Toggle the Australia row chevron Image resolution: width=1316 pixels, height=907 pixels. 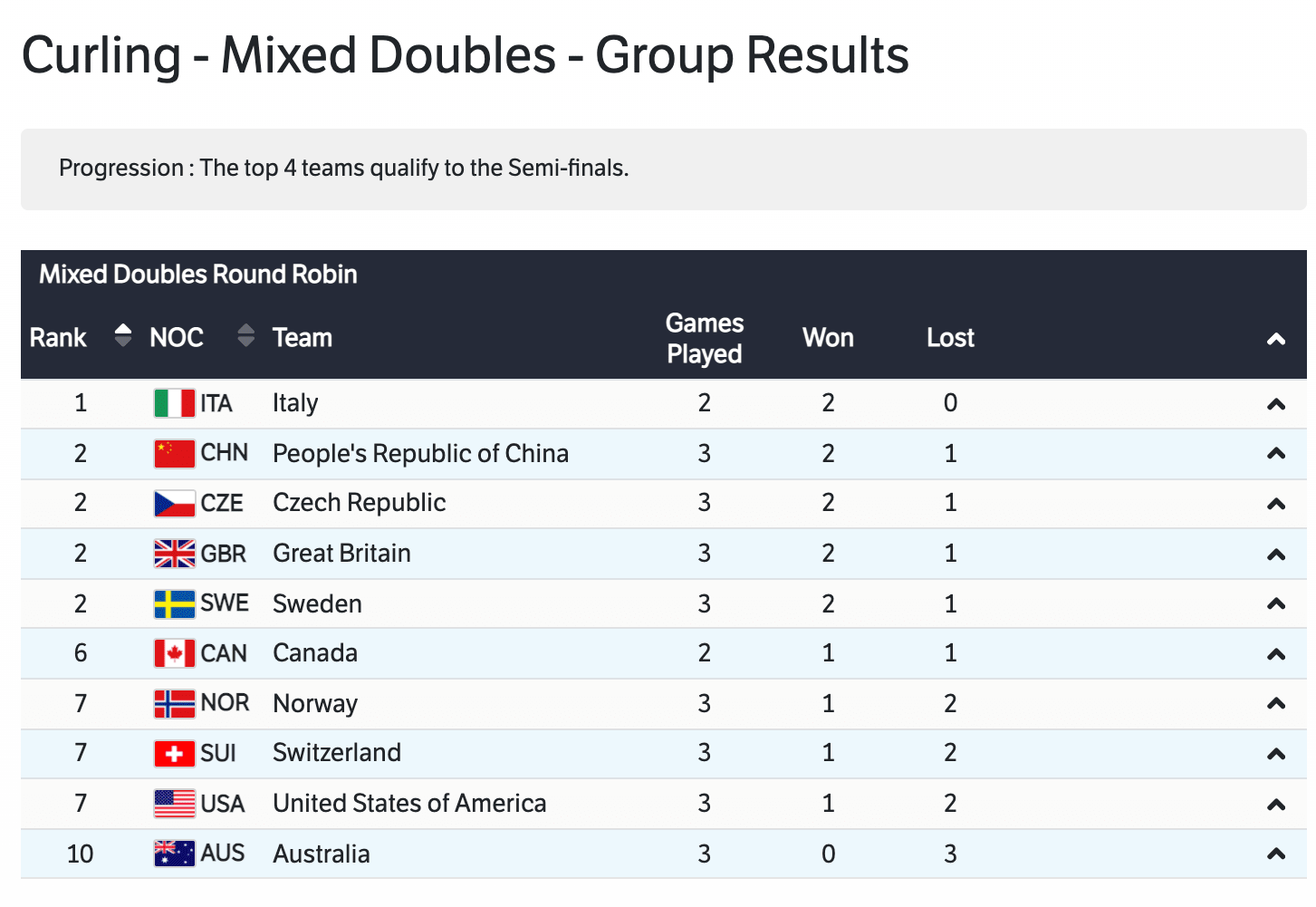click(x=1275, y=854)
